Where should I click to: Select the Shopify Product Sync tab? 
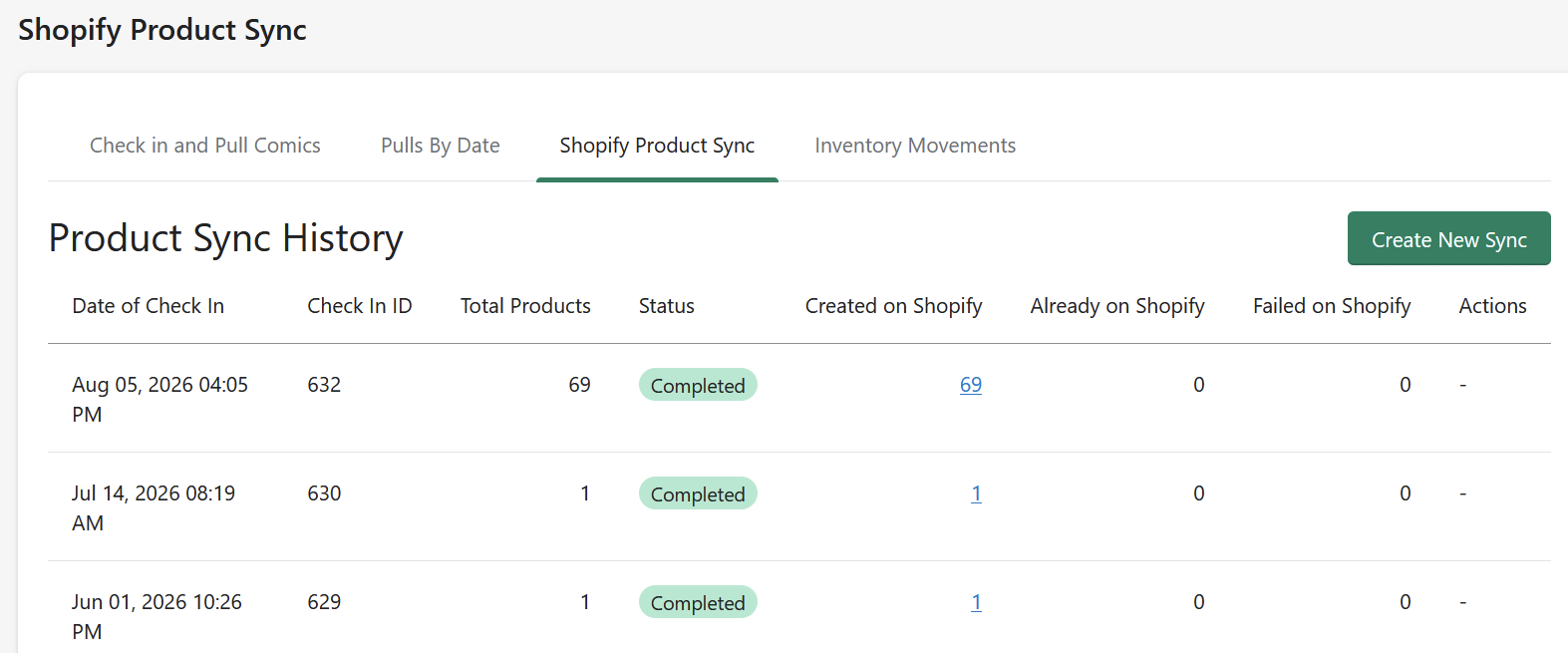657,146
